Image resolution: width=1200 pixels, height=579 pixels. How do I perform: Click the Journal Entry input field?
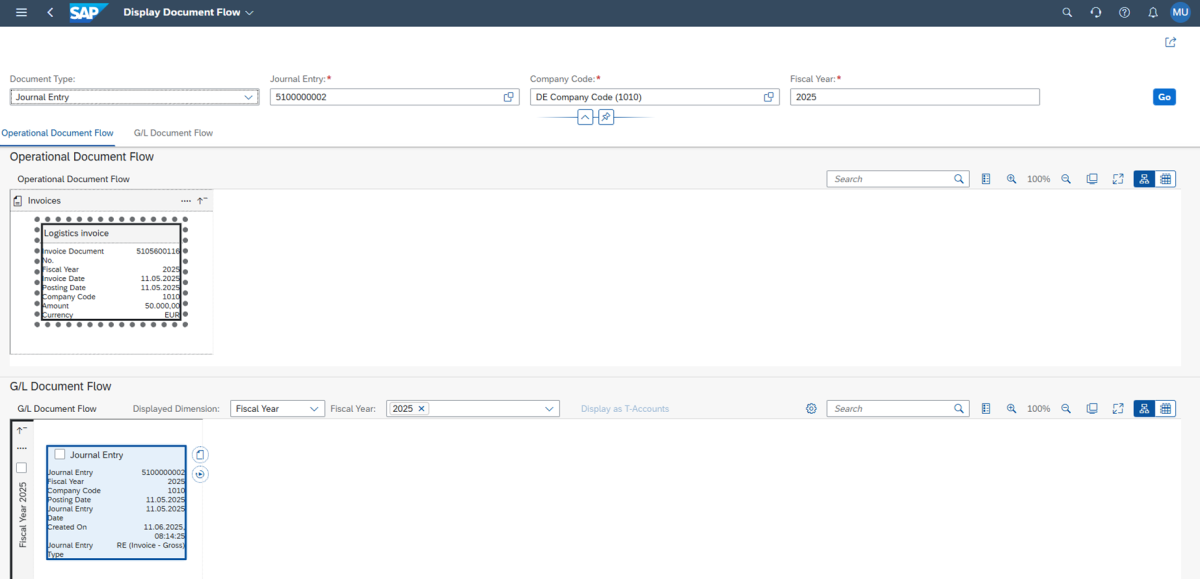385,97
